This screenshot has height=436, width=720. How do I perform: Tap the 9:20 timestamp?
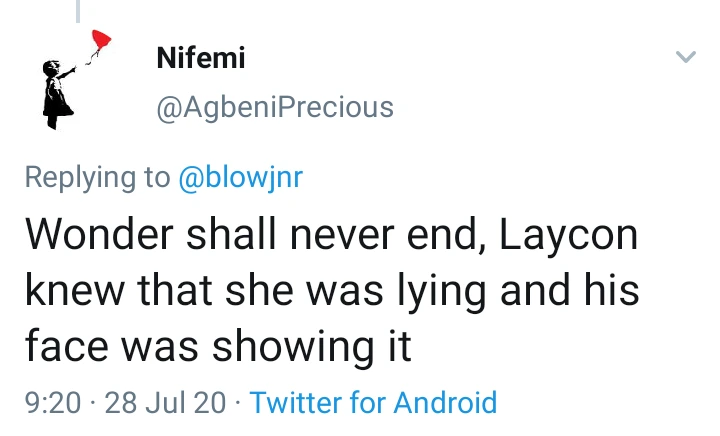[51, 403]
